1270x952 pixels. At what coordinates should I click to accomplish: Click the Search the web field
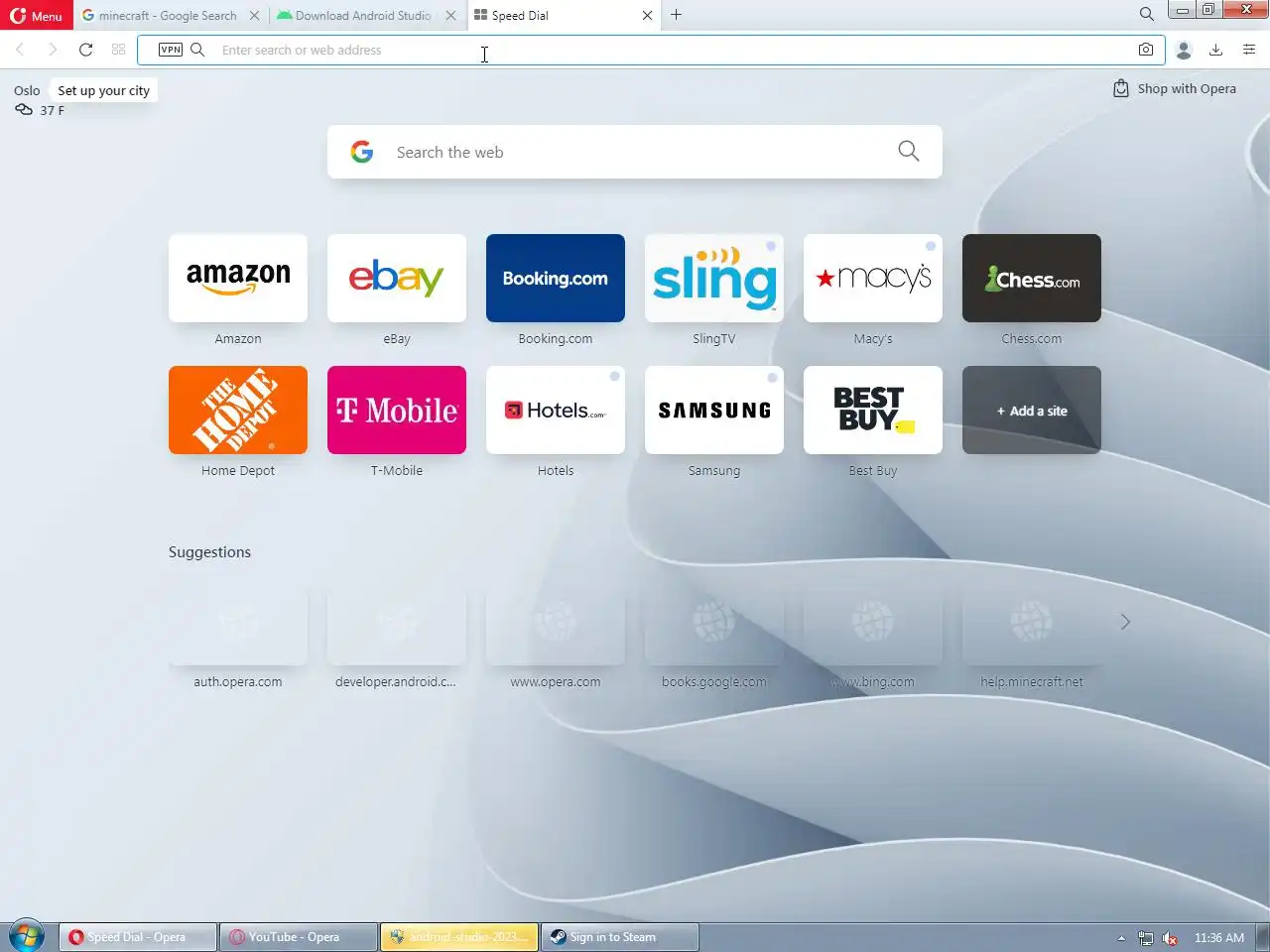tap(635, 152)
